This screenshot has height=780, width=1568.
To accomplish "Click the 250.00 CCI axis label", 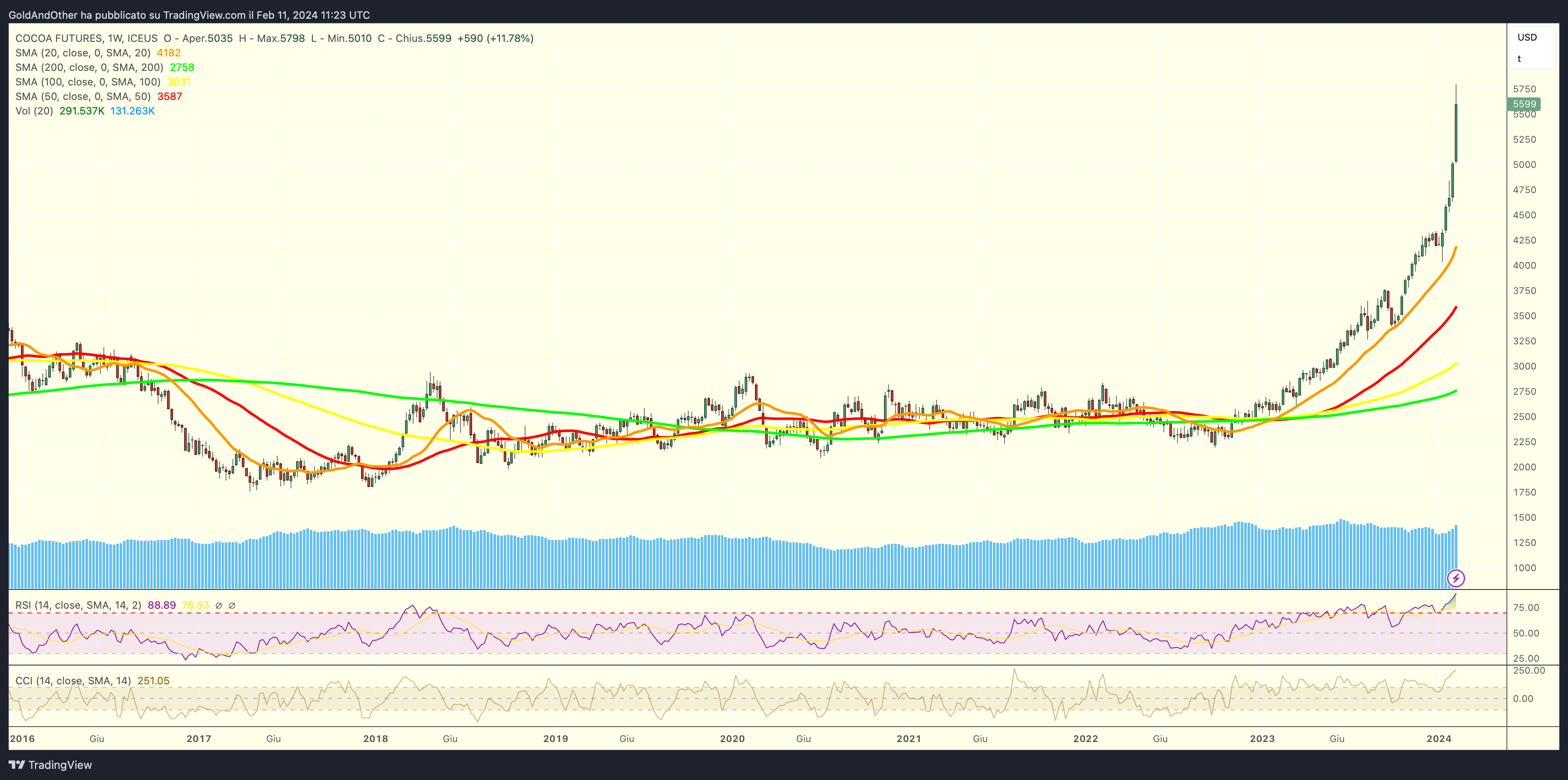I will (x=1529, y=671).
